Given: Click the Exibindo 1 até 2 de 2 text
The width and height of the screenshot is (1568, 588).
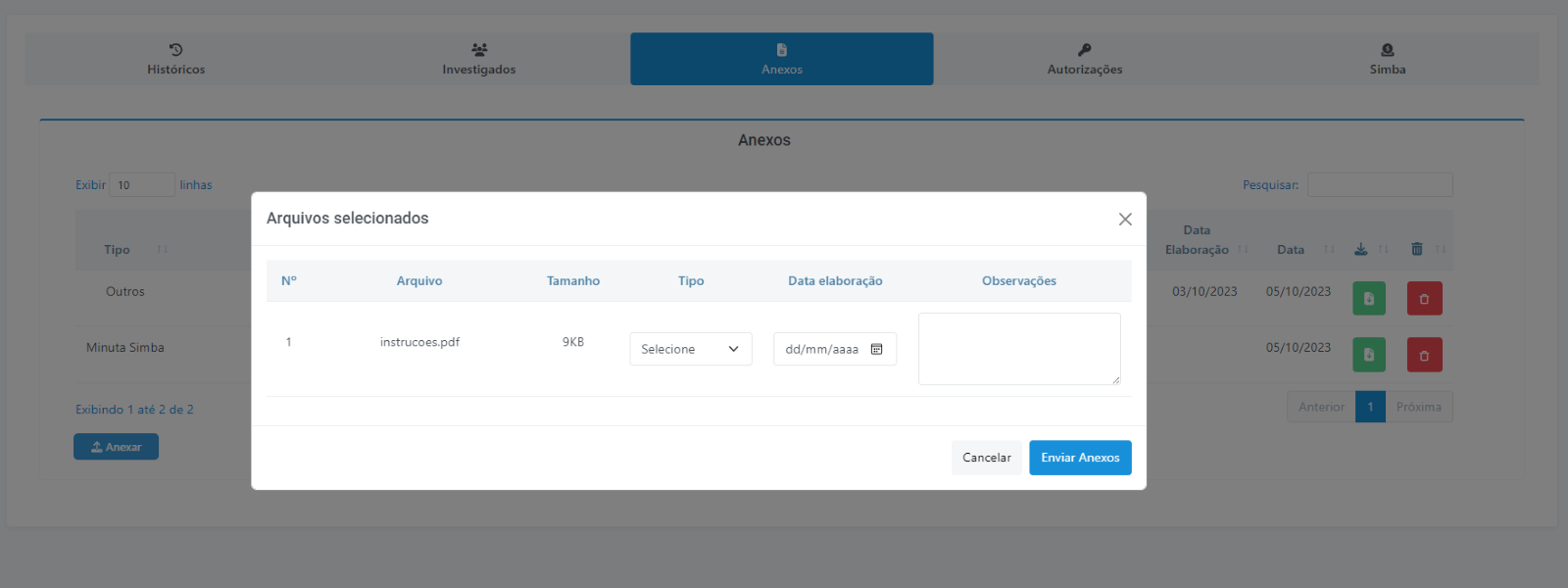Looking at the screenshot, I should pyautogui.click(x=134, y=410).
